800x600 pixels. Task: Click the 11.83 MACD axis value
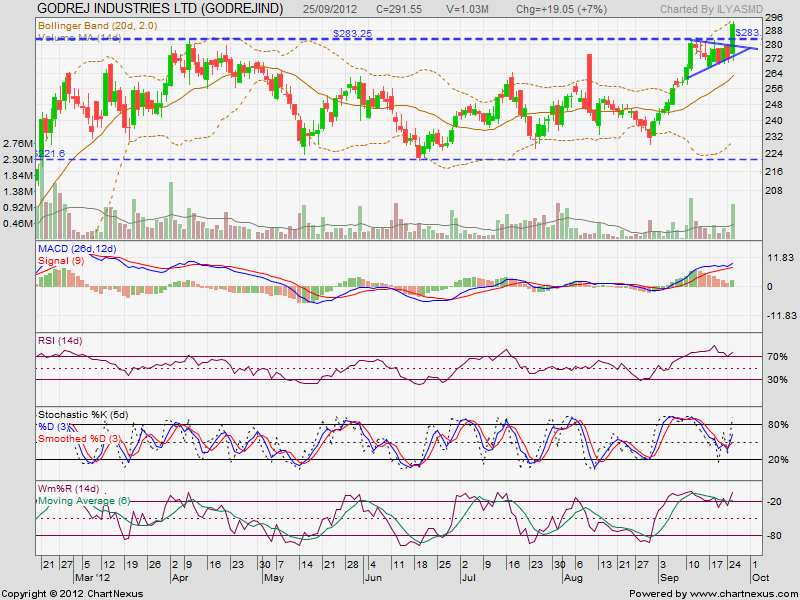(781, 258)
